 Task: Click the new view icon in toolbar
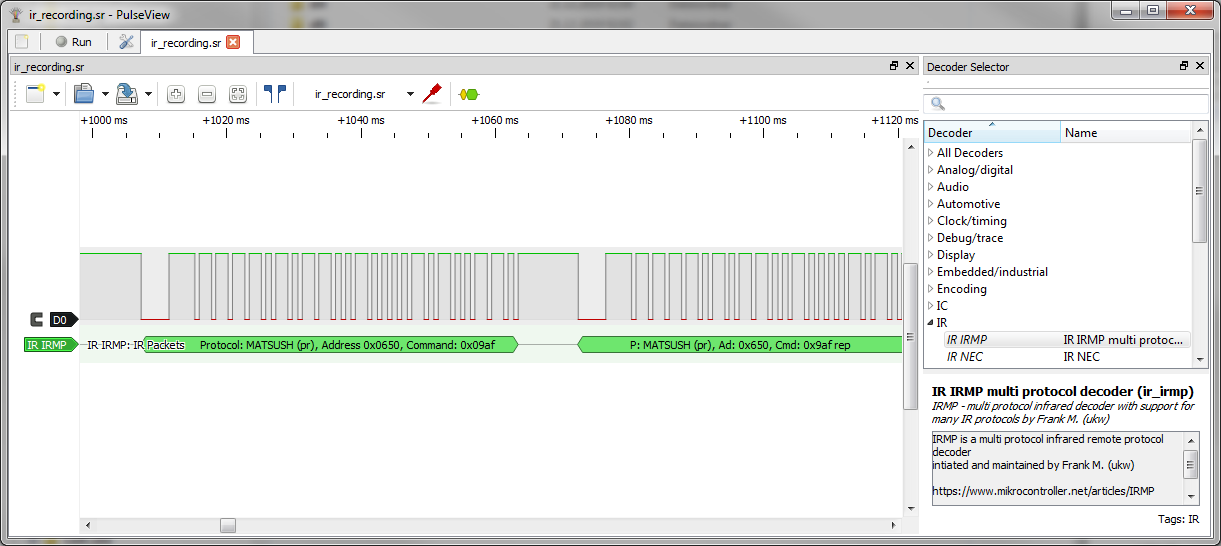[35, 94]
